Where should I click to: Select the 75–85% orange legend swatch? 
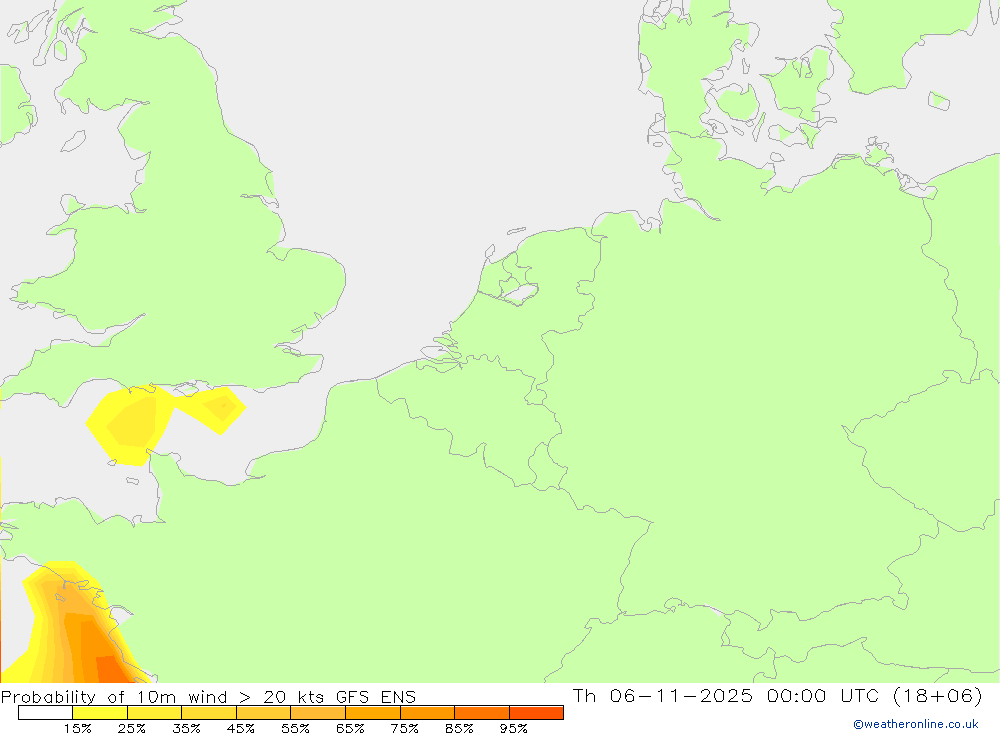(427, 713)
